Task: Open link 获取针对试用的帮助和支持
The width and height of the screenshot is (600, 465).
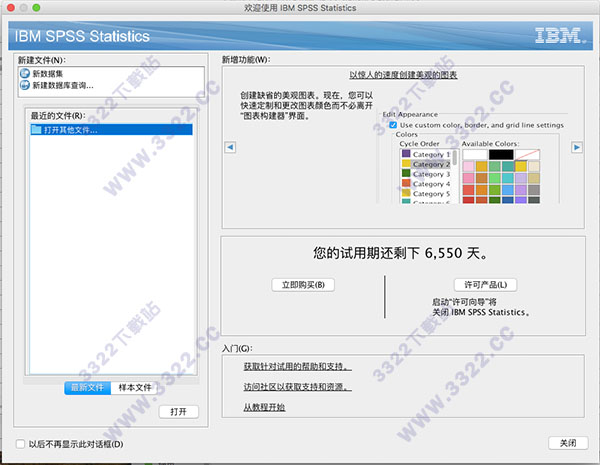Action: tap(297, 367)
